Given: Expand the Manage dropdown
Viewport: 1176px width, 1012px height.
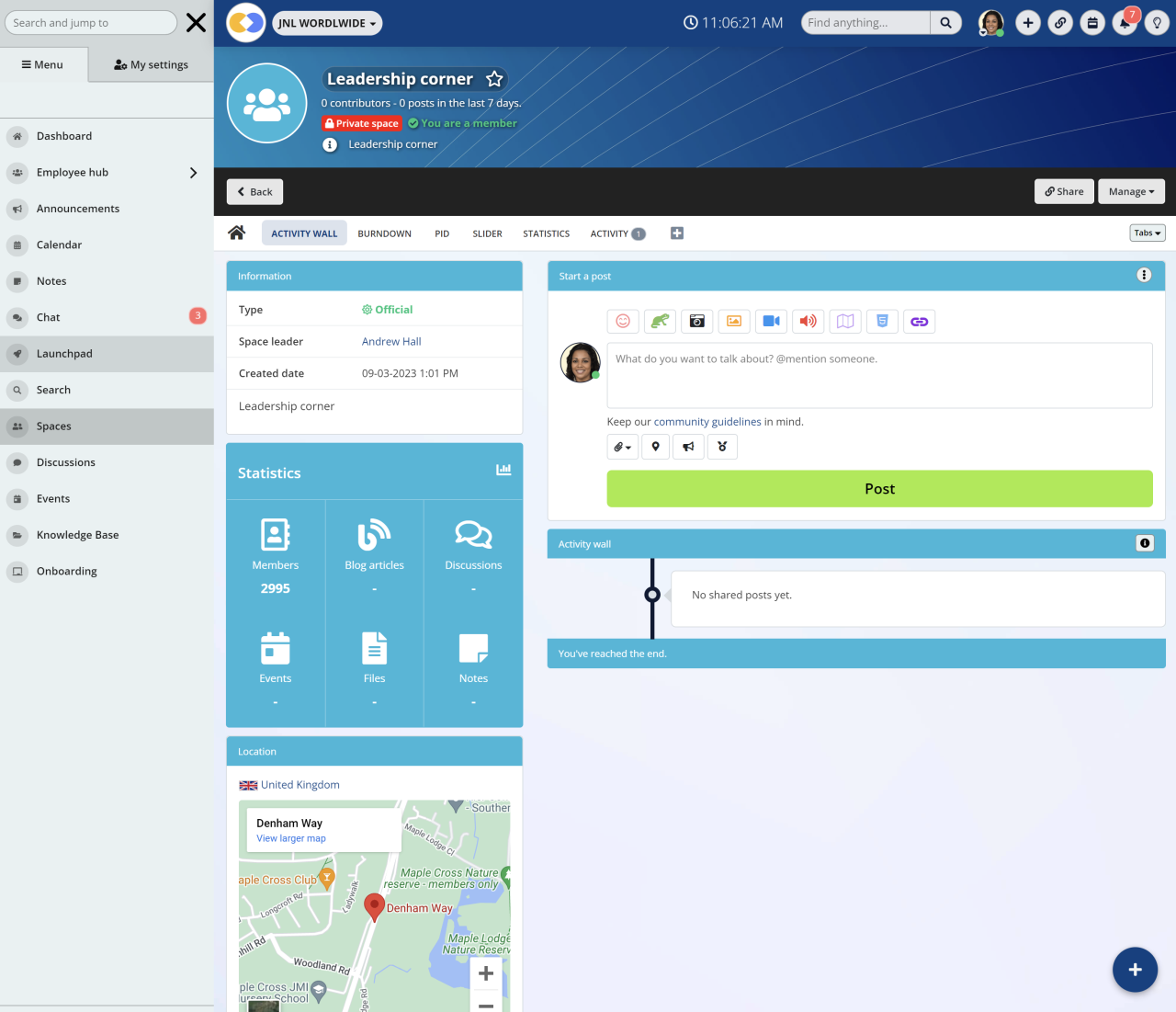Looking at the screenshot, I should point(1131,191).
